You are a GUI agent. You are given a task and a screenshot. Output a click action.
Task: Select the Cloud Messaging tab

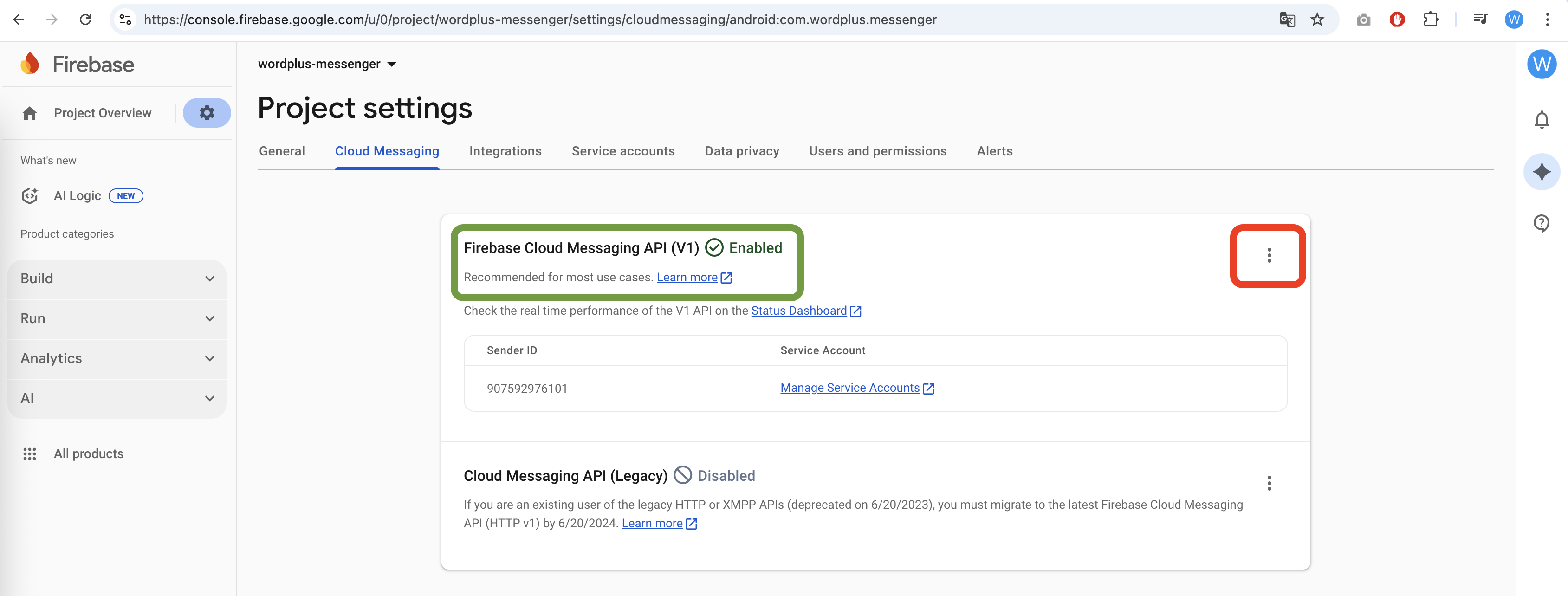[x=387, y=151]
